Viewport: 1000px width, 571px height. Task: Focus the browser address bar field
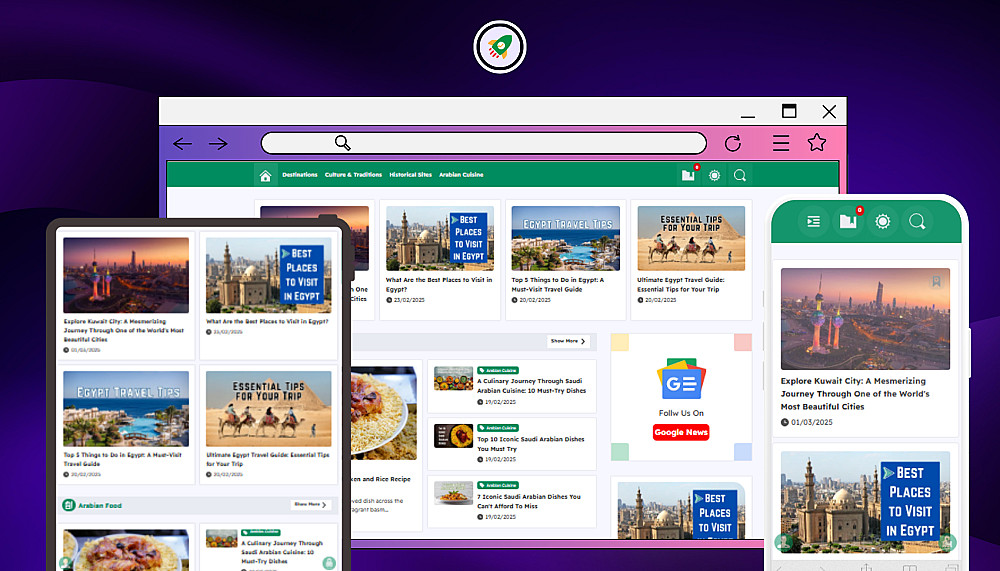(484, 143)
